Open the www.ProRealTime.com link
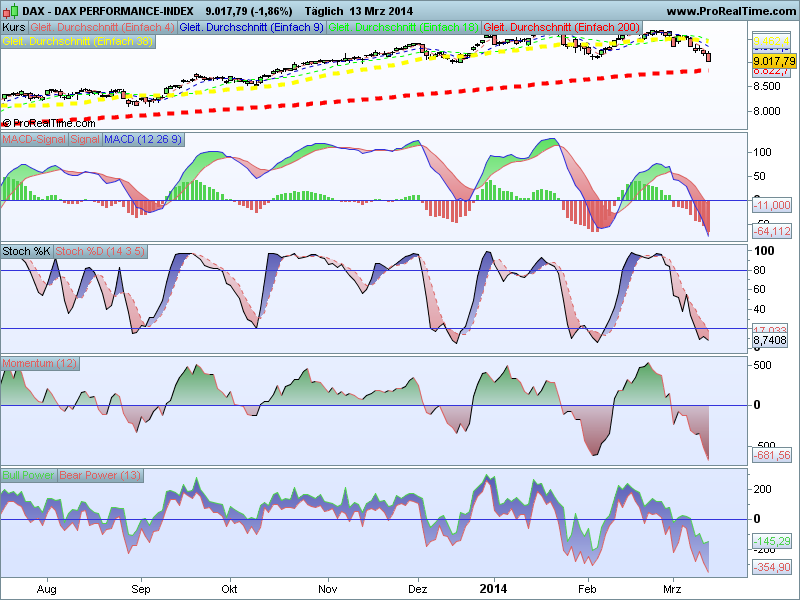Image resolution: width=800 pixels, height=600 pixels. [731, 11]
